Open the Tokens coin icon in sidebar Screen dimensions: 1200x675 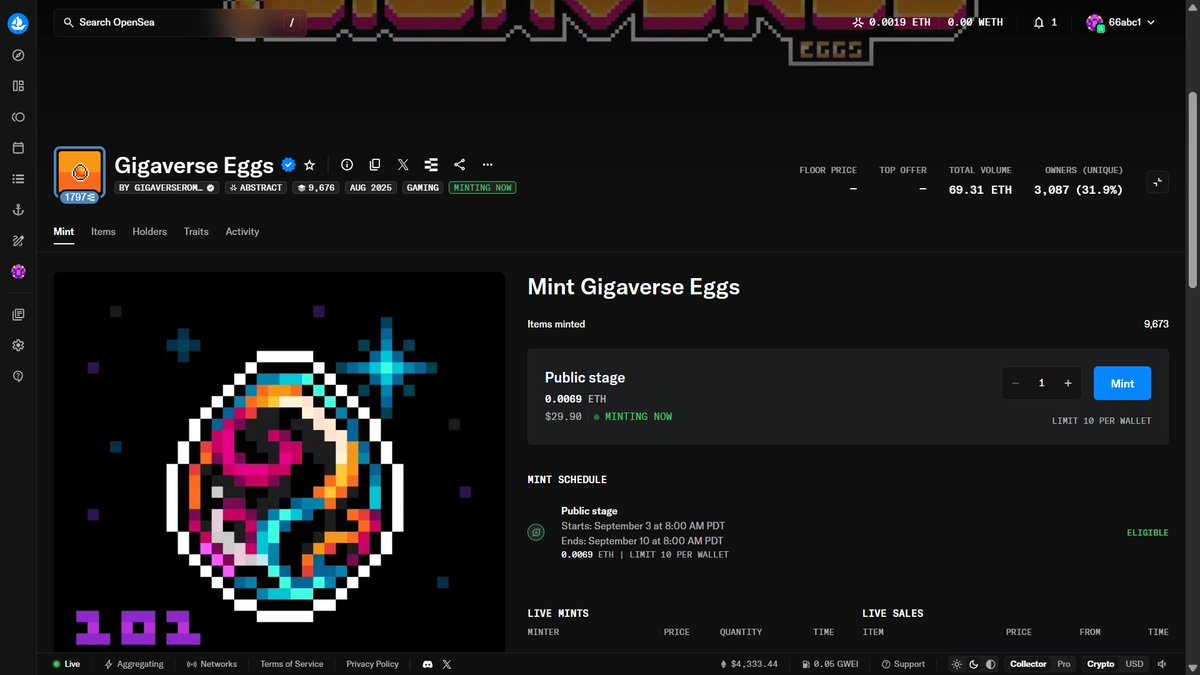18,117
